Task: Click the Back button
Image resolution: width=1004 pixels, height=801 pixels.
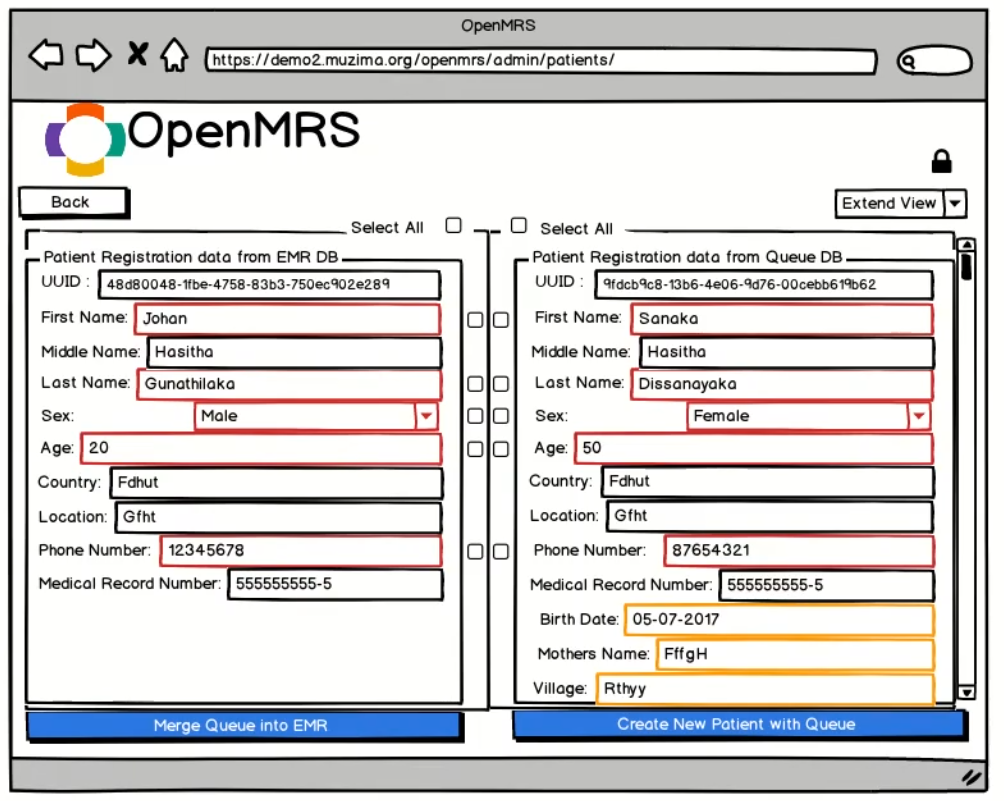Action: (73, 202)
